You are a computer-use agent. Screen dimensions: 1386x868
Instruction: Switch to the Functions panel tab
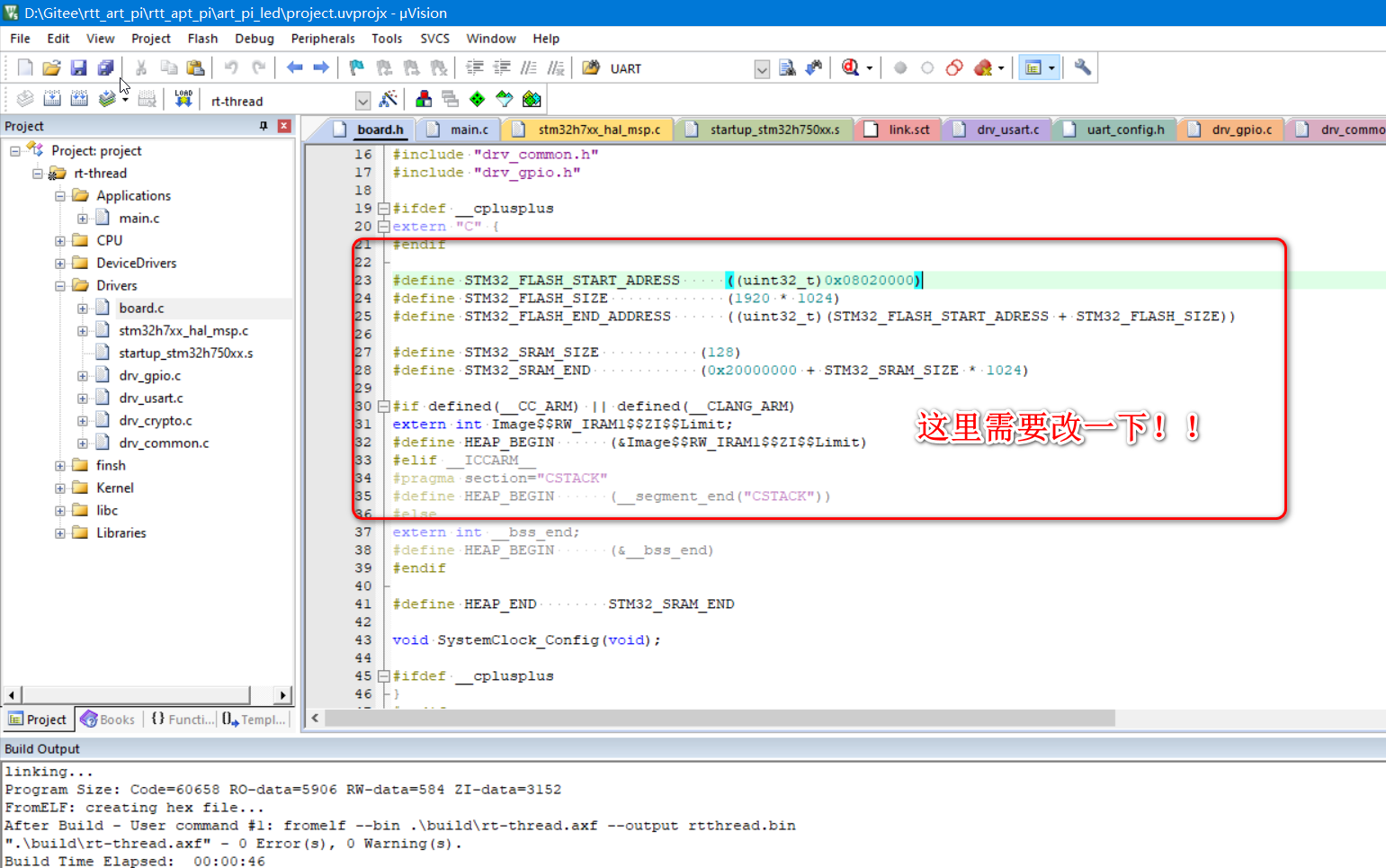[x=183, y=720]
